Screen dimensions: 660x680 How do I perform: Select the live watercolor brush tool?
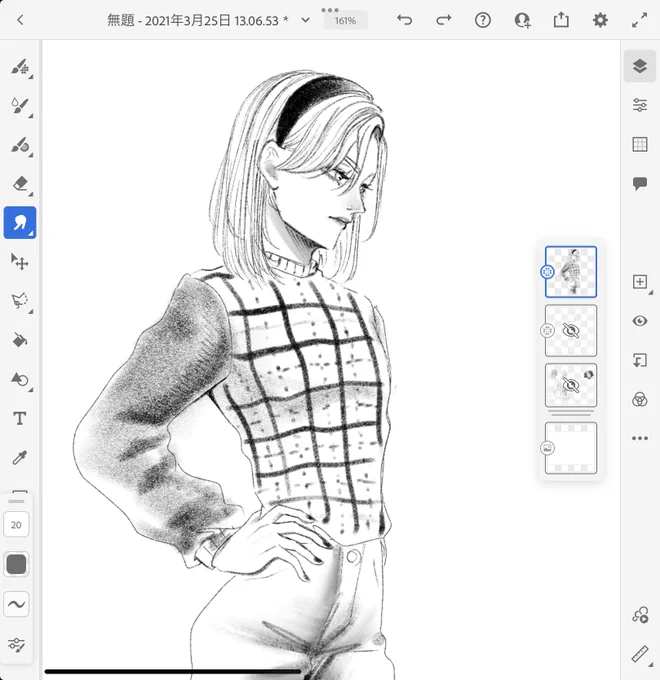pyautogui.click(x=20, y=106)
